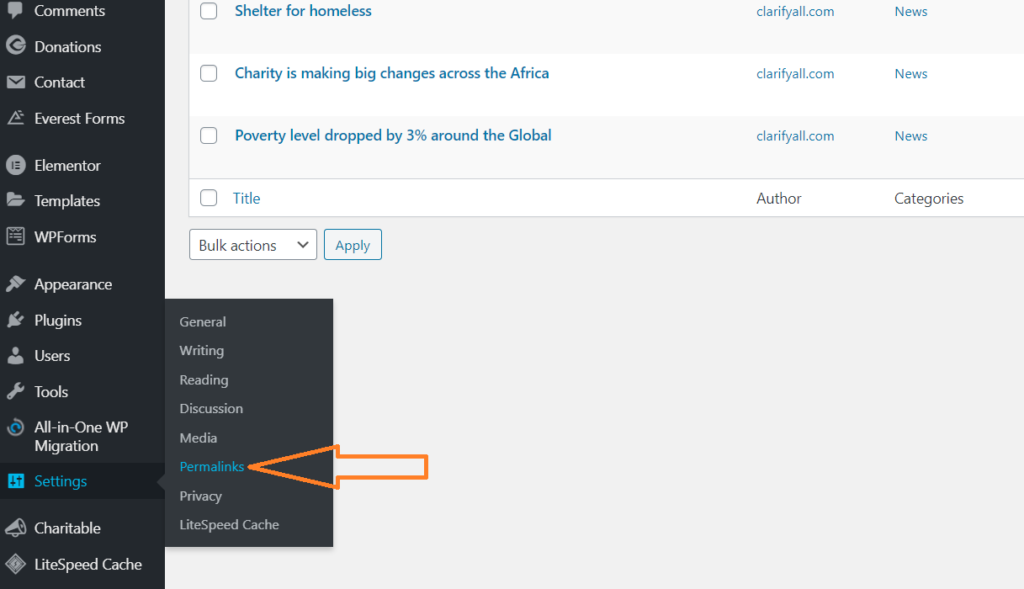This screenshot has height=589, width=1024.
Task: Go to the Contact menu label
Action: pos(59,82)
